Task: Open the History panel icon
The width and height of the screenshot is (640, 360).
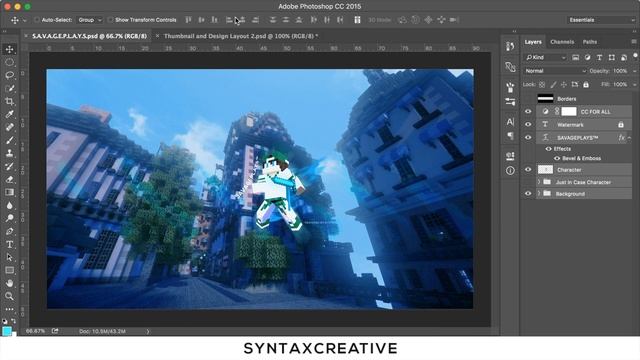Action: point(510,47)
